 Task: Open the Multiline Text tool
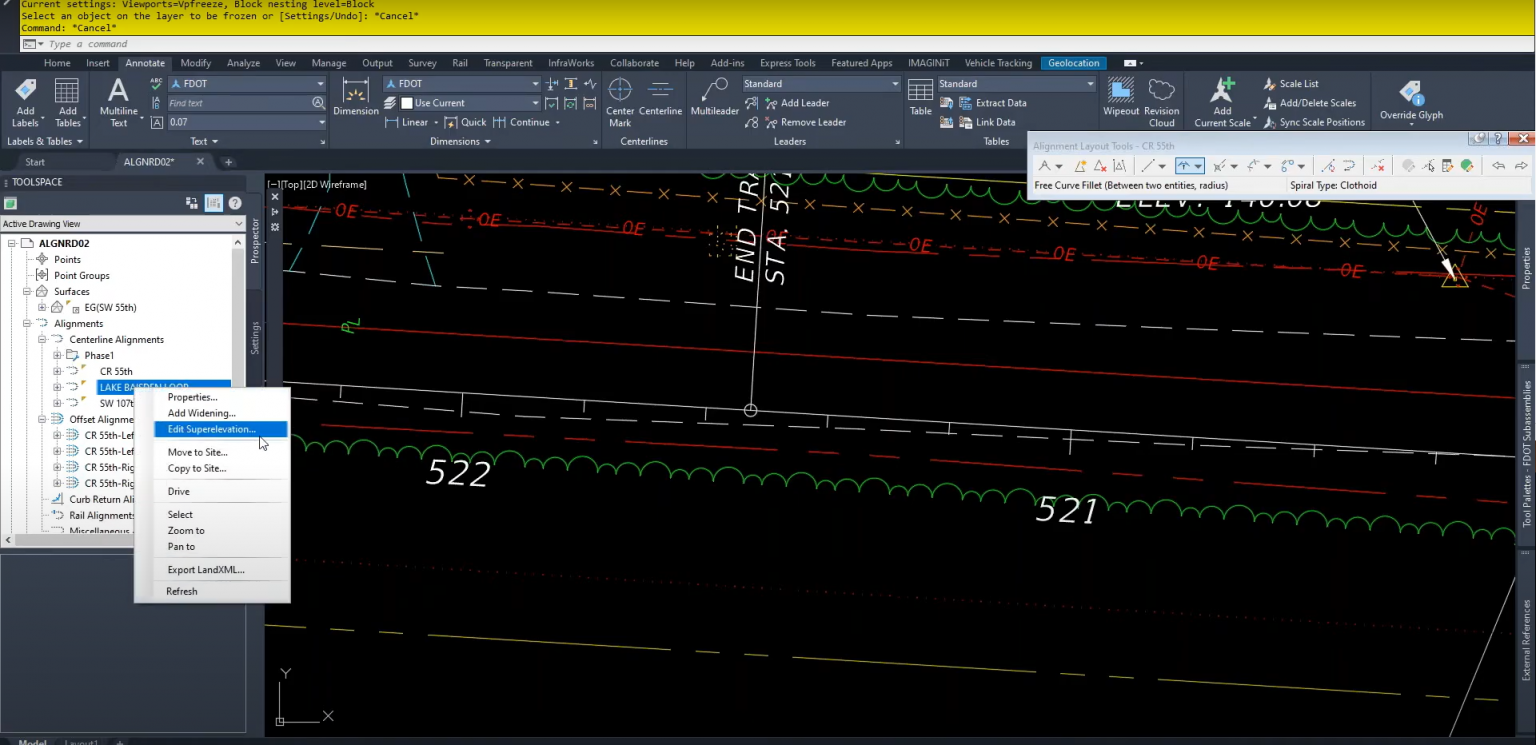point(117,97)
